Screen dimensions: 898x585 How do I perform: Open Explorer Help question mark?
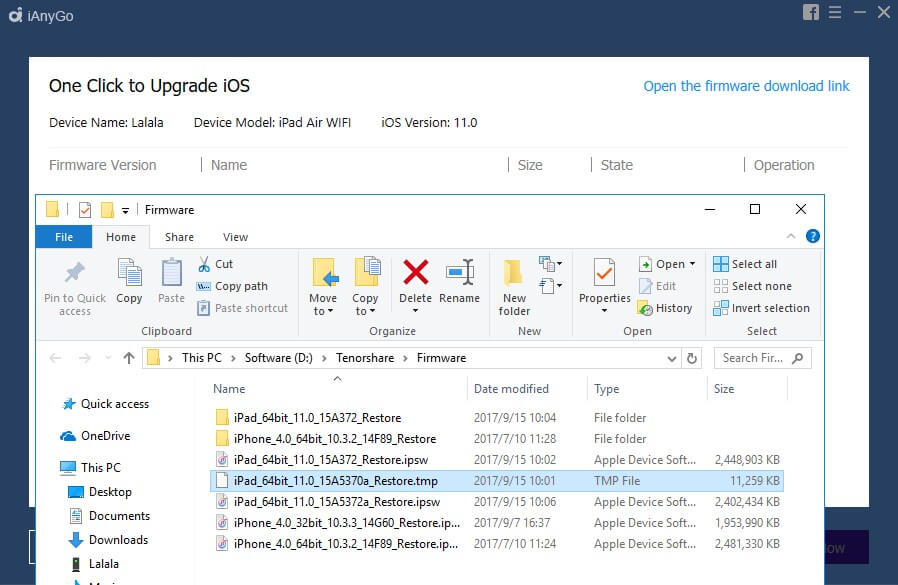(x=813, y=236)
